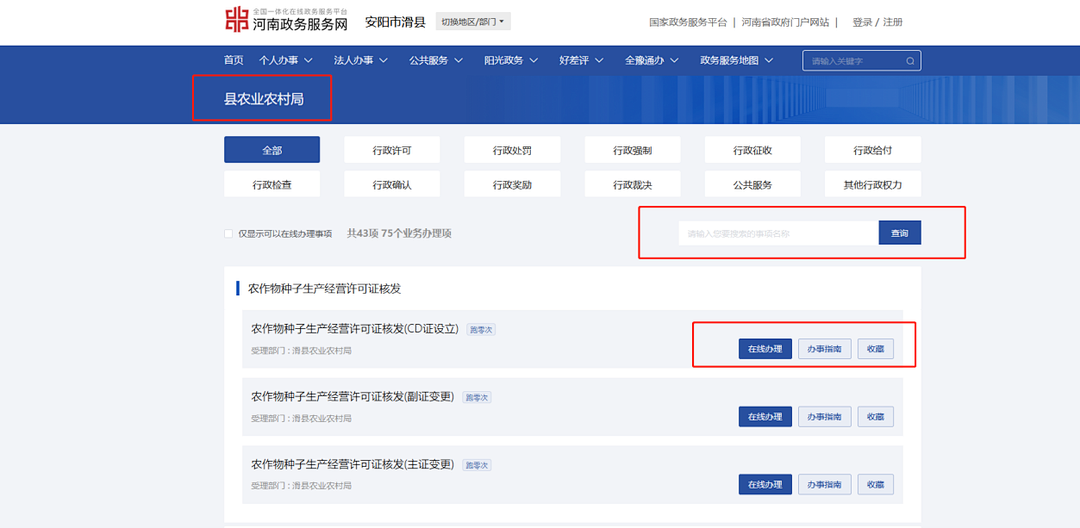
Task: Expand the 法人办事 navigation dropdown
Action: pos(361,60)
